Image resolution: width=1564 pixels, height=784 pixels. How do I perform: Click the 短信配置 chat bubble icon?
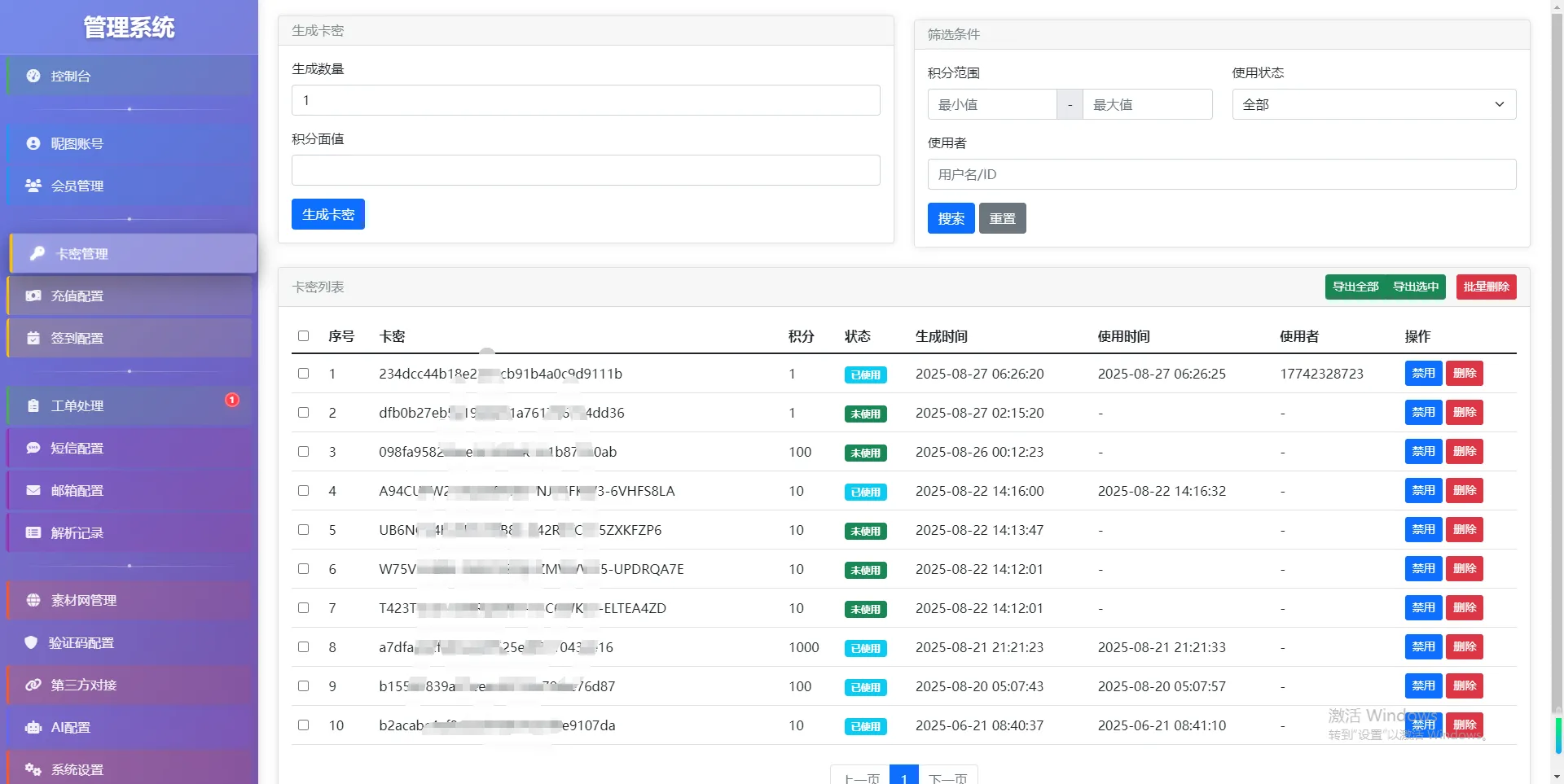click(x=33, y=448)
